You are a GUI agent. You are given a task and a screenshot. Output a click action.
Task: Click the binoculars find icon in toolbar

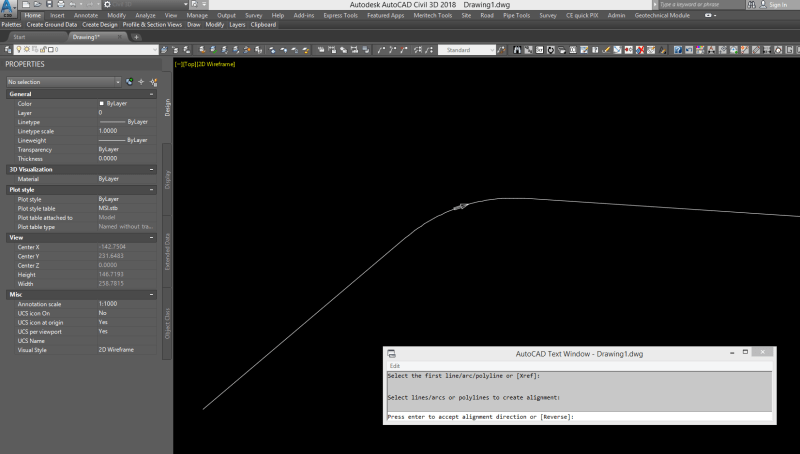pos(517,49)
